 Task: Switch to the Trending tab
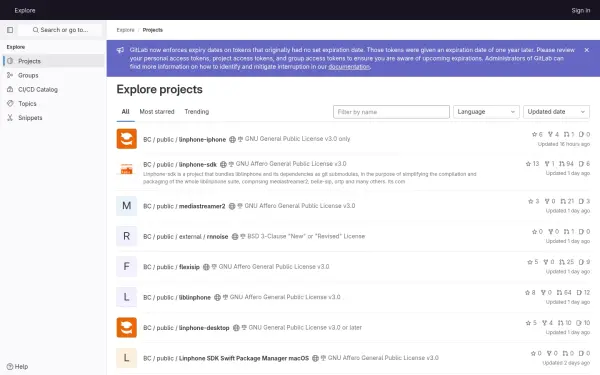pyautogui.click(x=197, y=112)
